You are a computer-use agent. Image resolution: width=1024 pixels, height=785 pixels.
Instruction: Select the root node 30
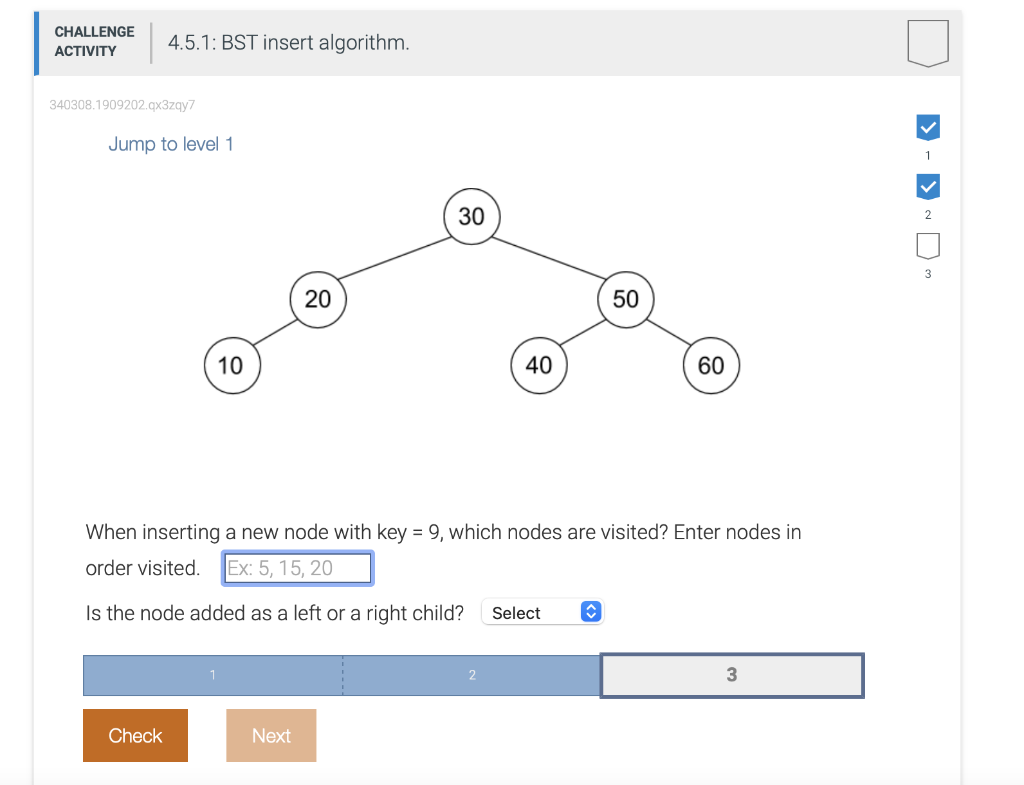[471, 216]
